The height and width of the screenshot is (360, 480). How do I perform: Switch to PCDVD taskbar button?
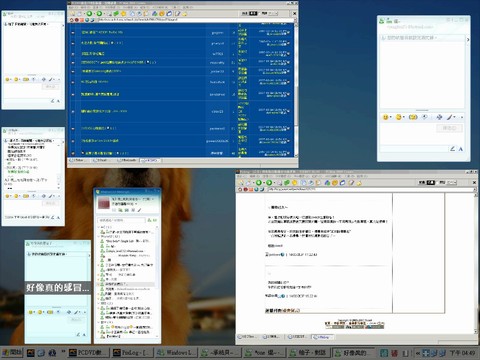coord(88,352)
